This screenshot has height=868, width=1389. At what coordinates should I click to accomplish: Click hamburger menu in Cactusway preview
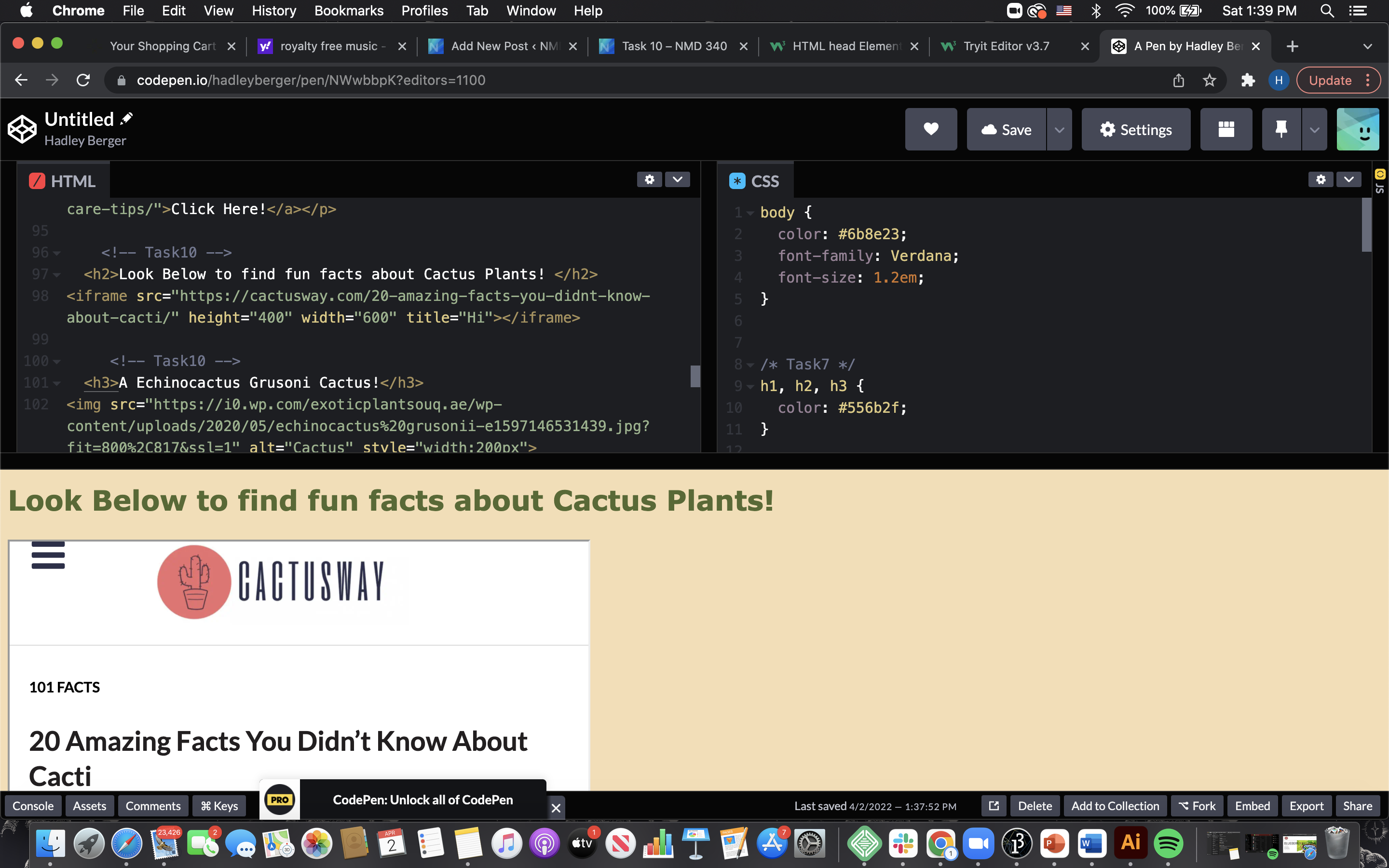(x=48, y=556)
